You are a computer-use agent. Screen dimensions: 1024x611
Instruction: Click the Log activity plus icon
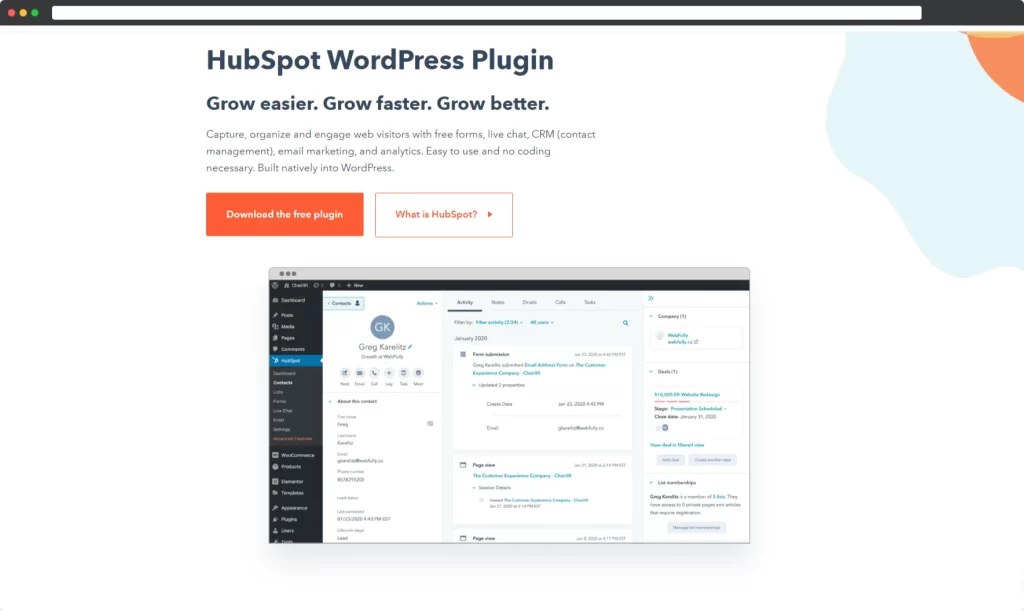coord(389,373)
